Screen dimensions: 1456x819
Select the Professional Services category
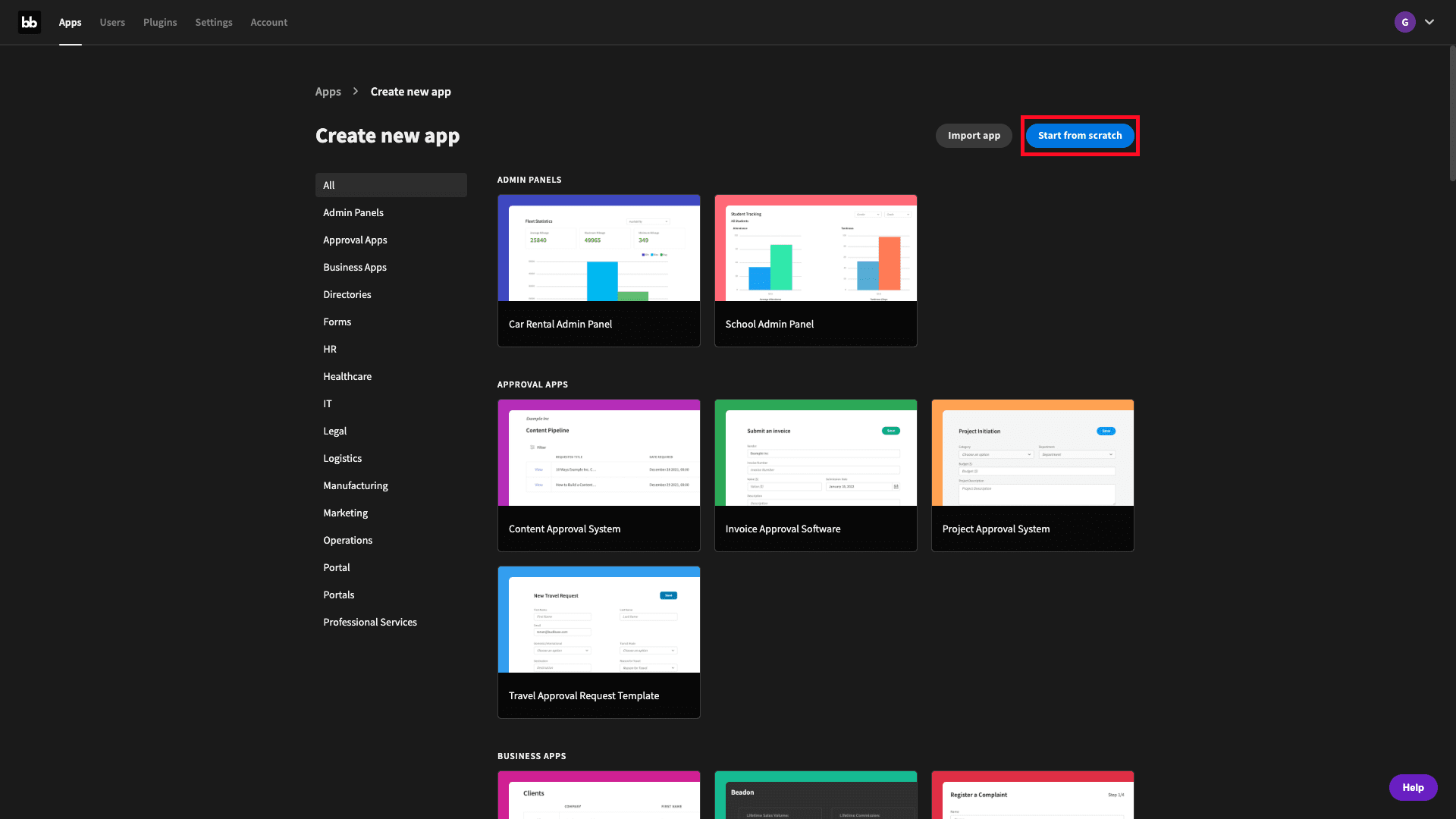point(370,622)
